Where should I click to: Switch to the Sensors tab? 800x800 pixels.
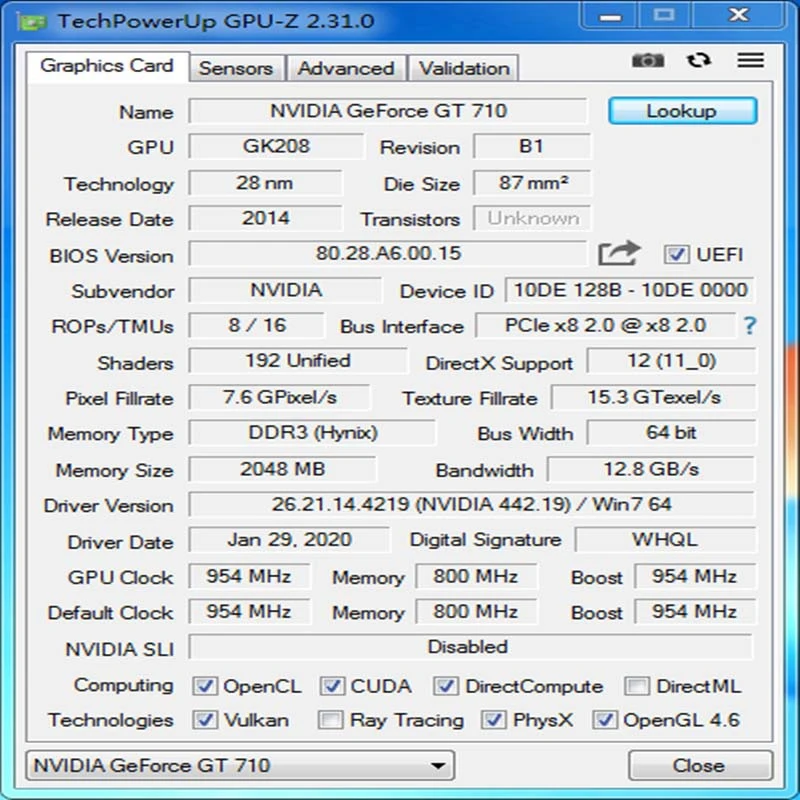click(237, 68)
